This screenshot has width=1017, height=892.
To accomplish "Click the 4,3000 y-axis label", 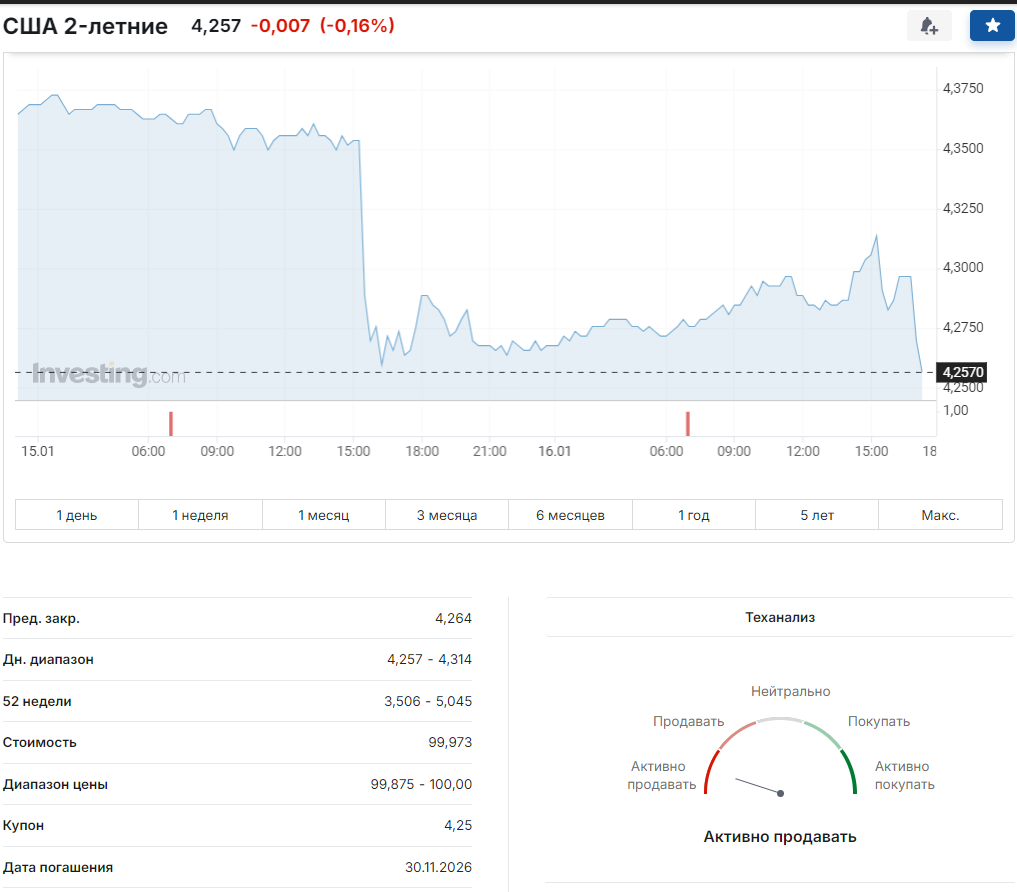I will 963,267.
